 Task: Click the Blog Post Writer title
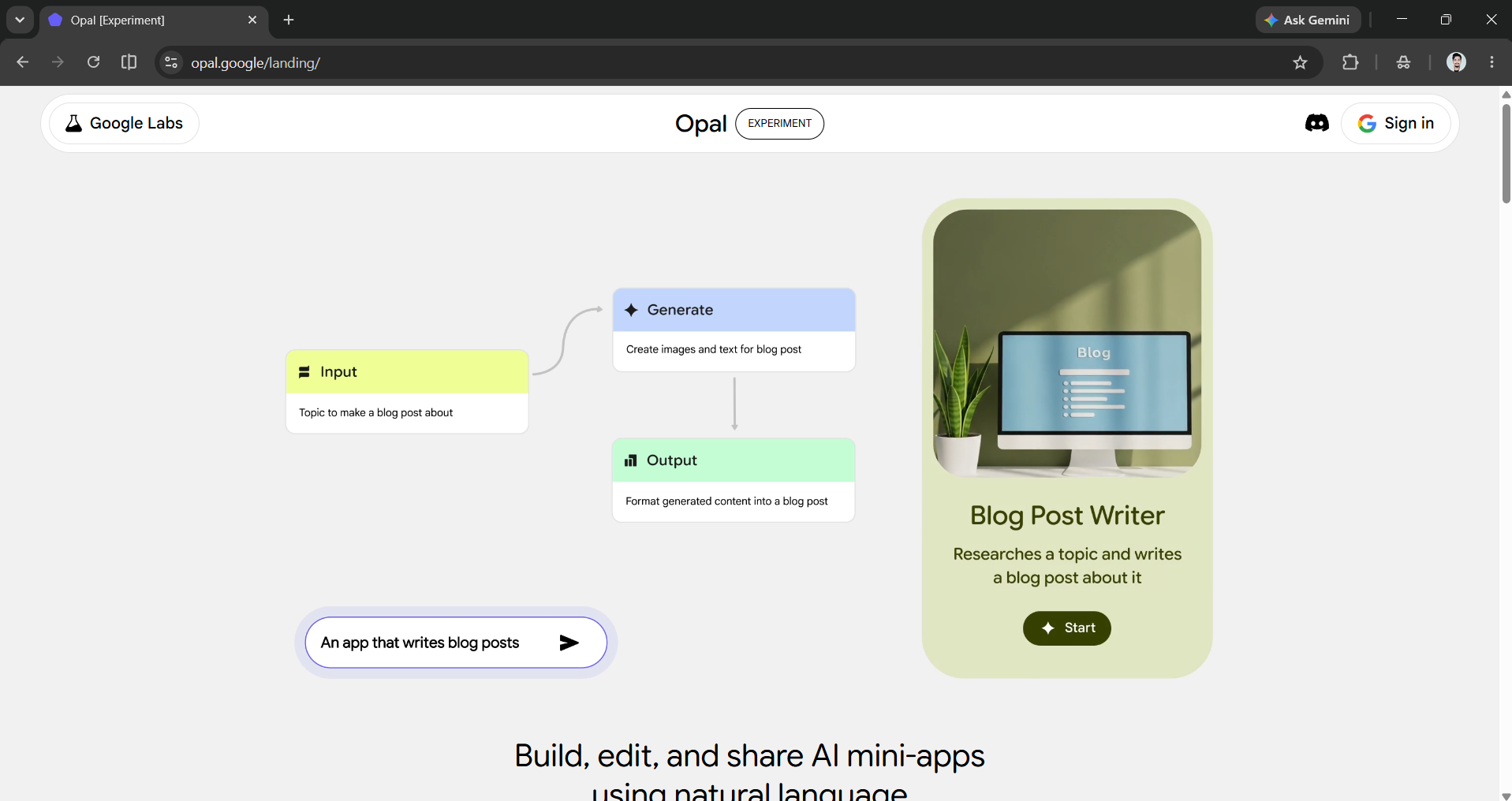click(1066, 515)
